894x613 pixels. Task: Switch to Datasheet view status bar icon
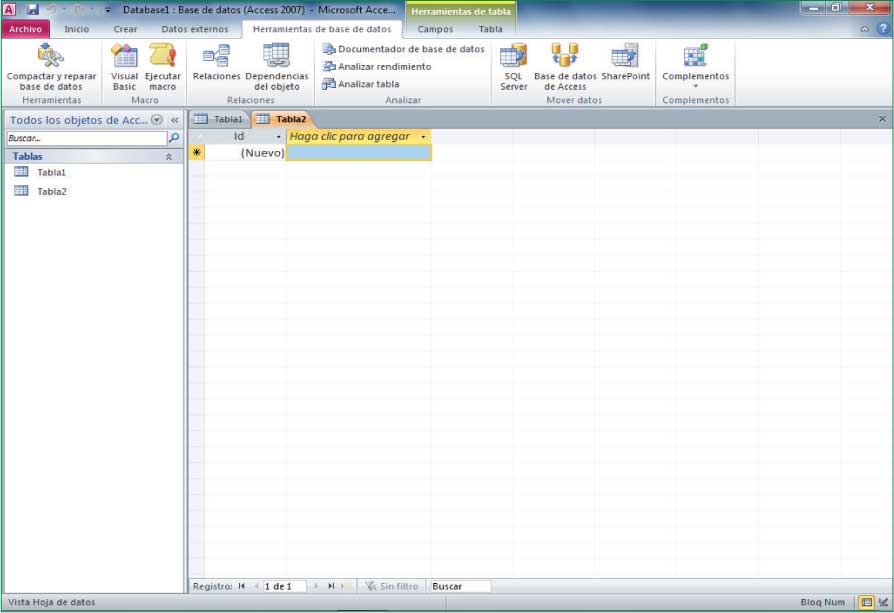[x=867, y=602]
